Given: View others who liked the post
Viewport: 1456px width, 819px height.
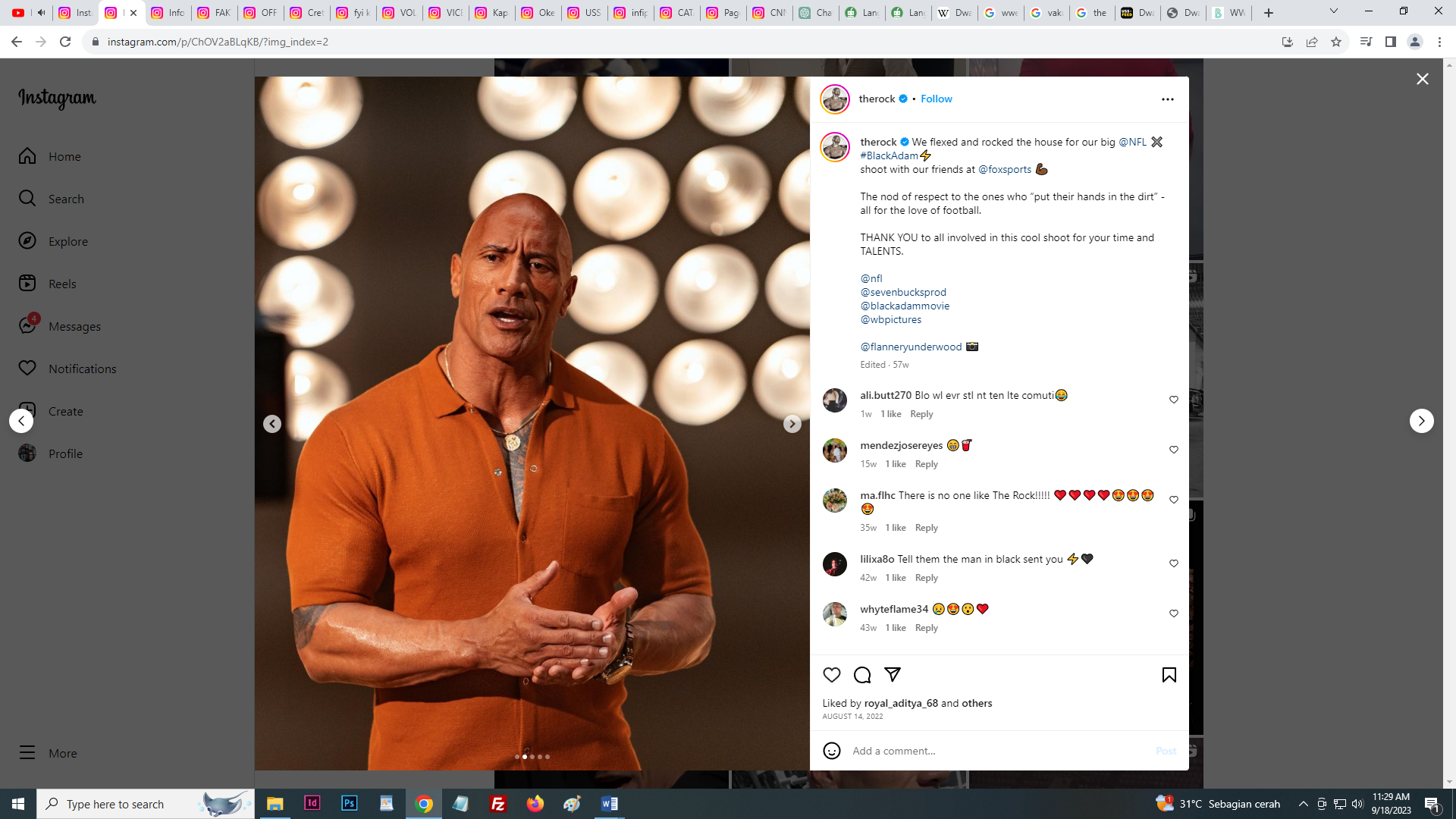Looking at the screenshot, I should pyautogui.click(x=977, y=703).
